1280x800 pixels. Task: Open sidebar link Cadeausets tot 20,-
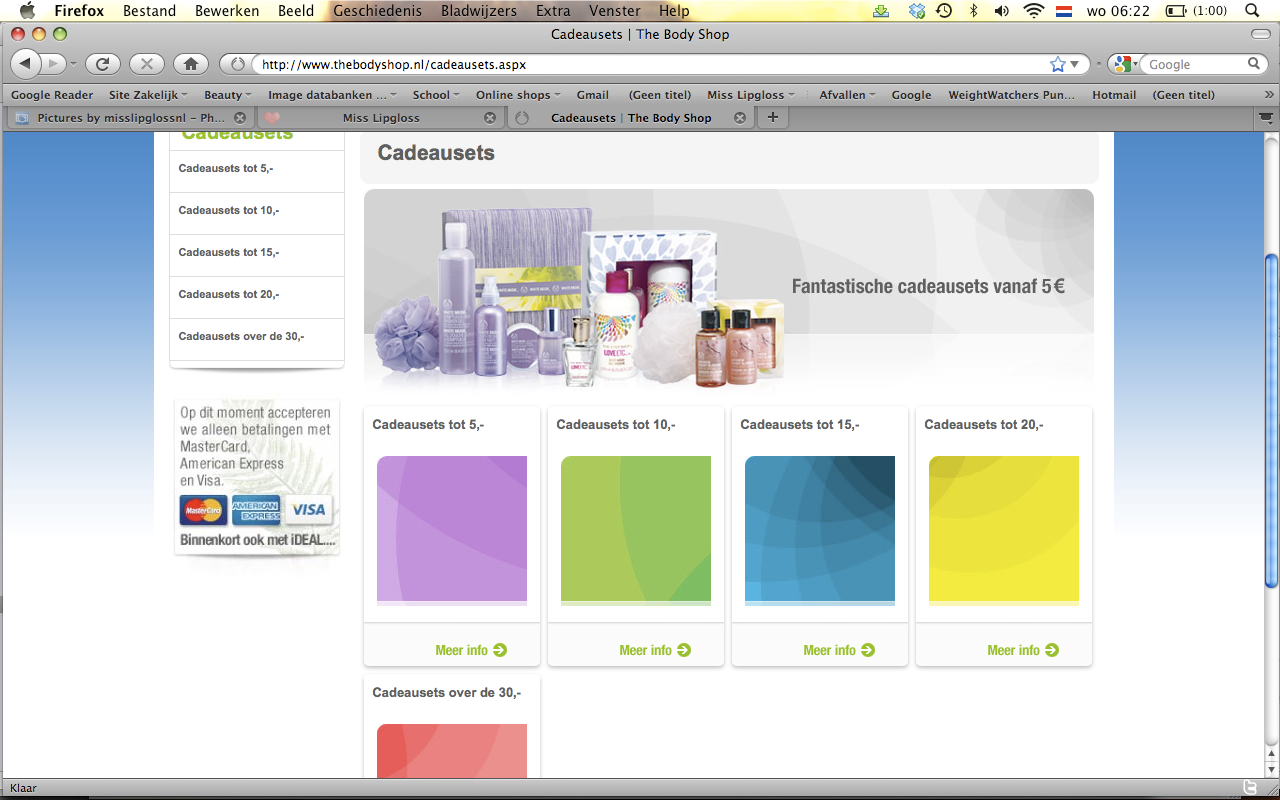(229, 294)
